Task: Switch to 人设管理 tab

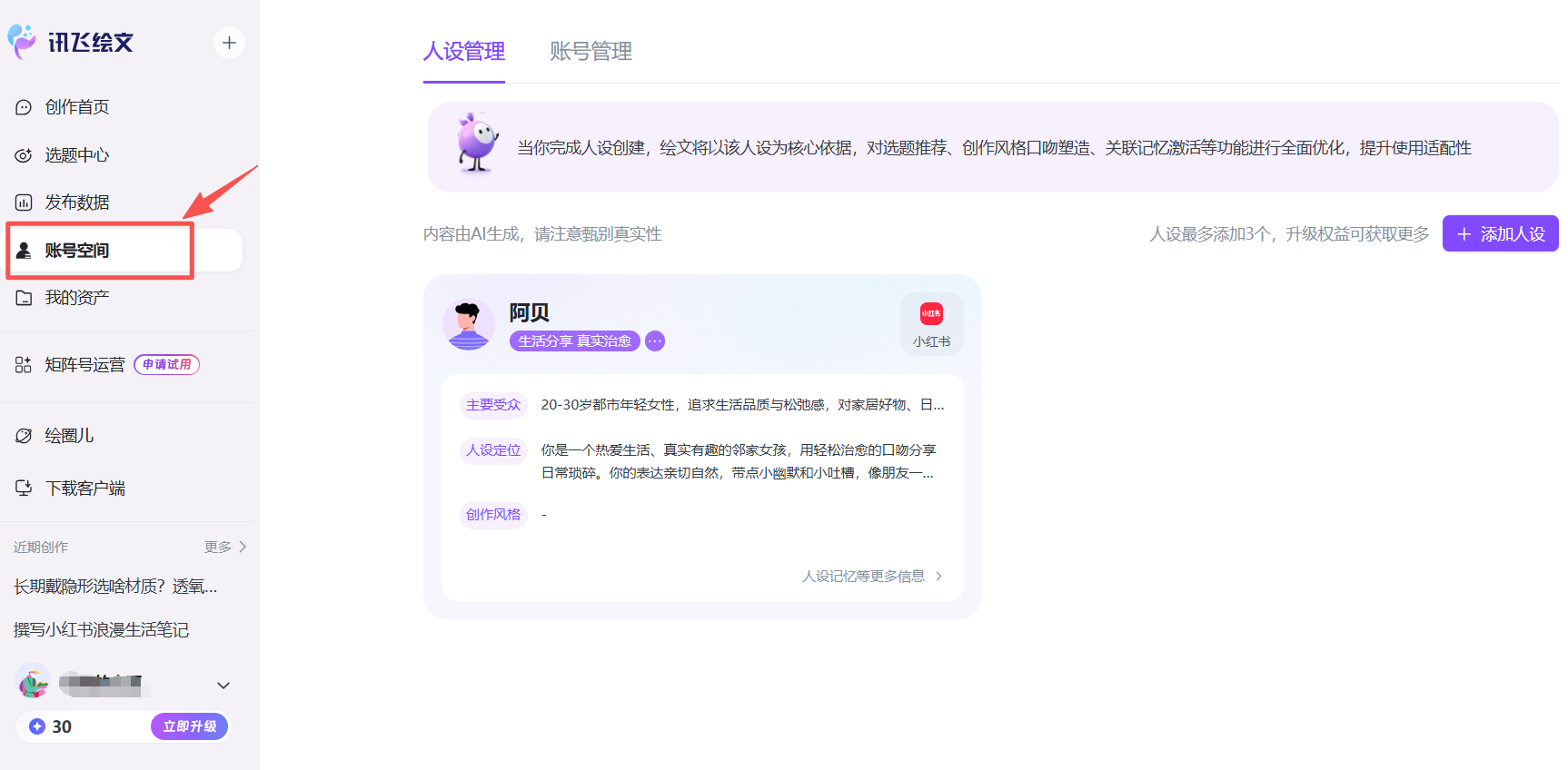Action: click(x=464, y=52)
